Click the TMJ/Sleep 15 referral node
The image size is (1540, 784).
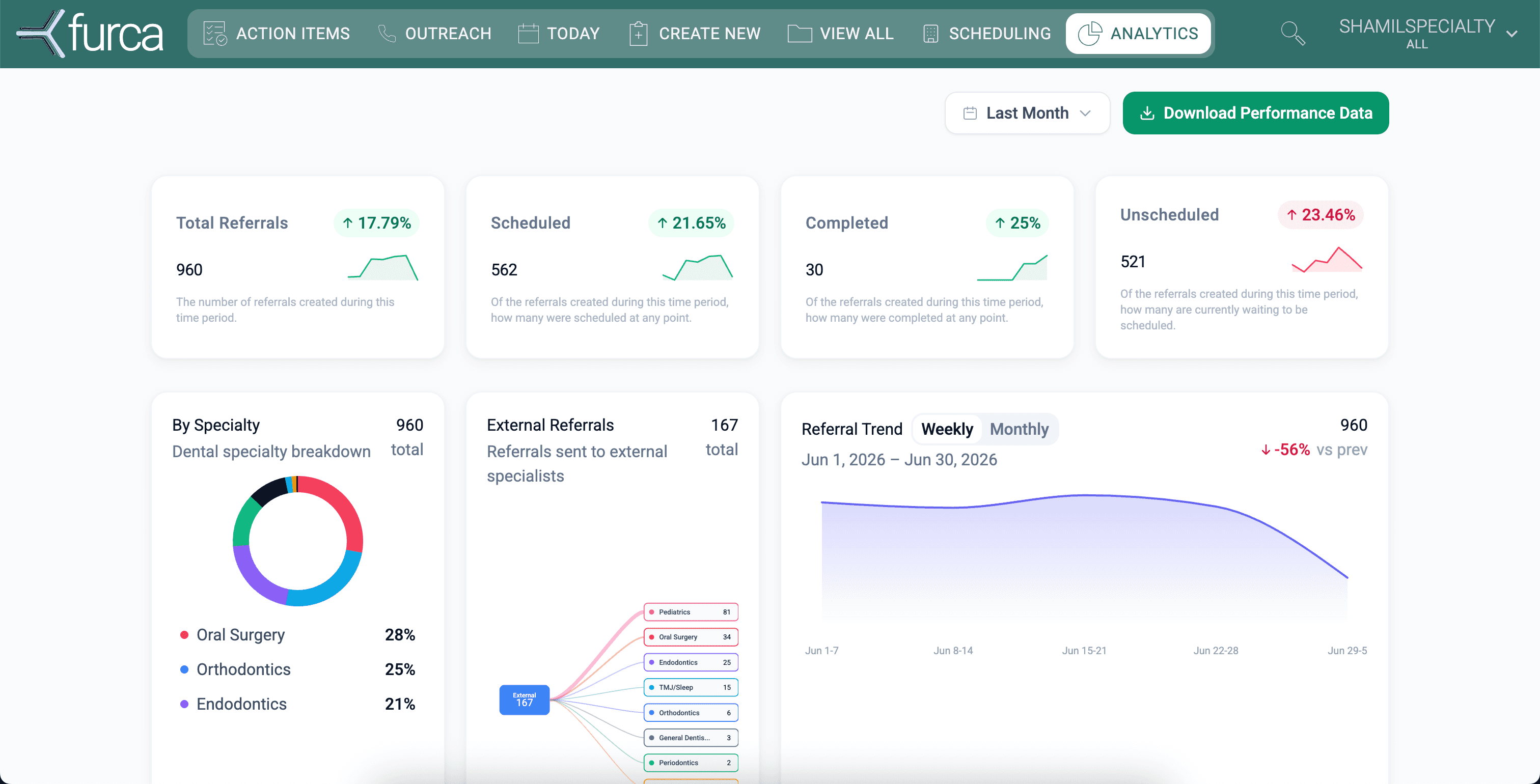(x=691, y=687)
